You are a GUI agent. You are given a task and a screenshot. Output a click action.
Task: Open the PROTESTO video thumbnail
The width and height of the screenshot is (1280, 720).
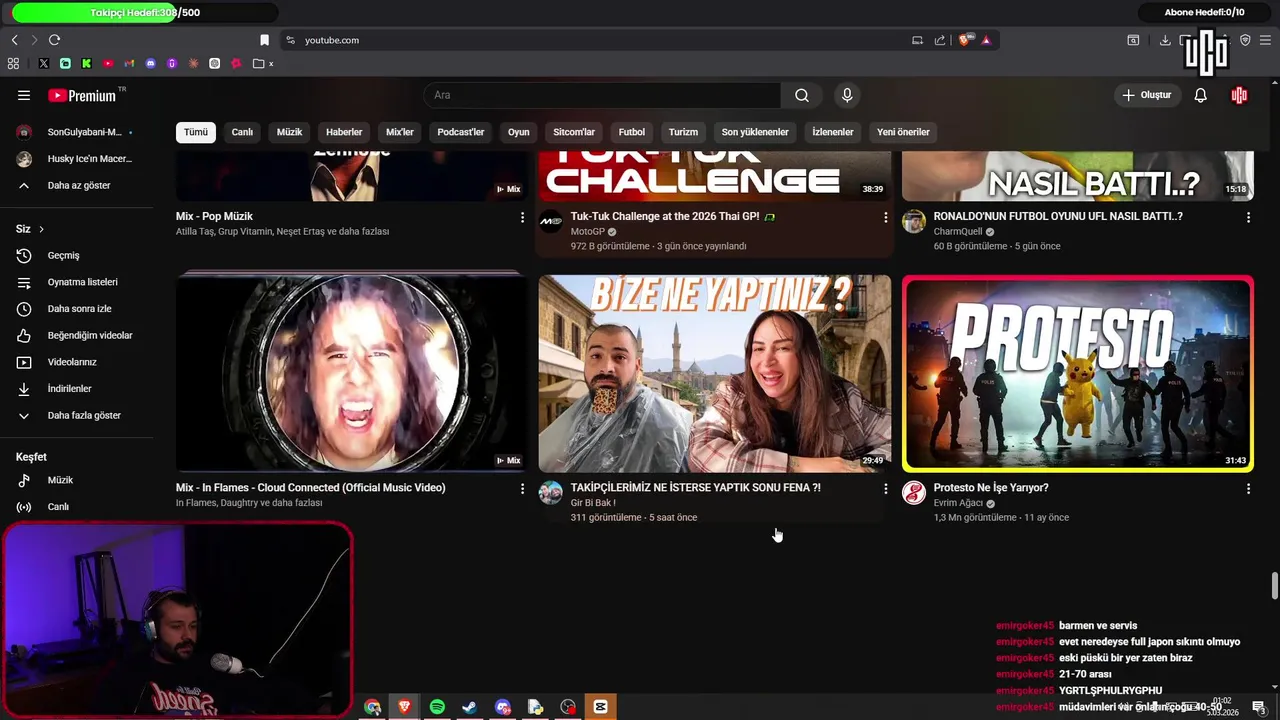point(1077,373)
